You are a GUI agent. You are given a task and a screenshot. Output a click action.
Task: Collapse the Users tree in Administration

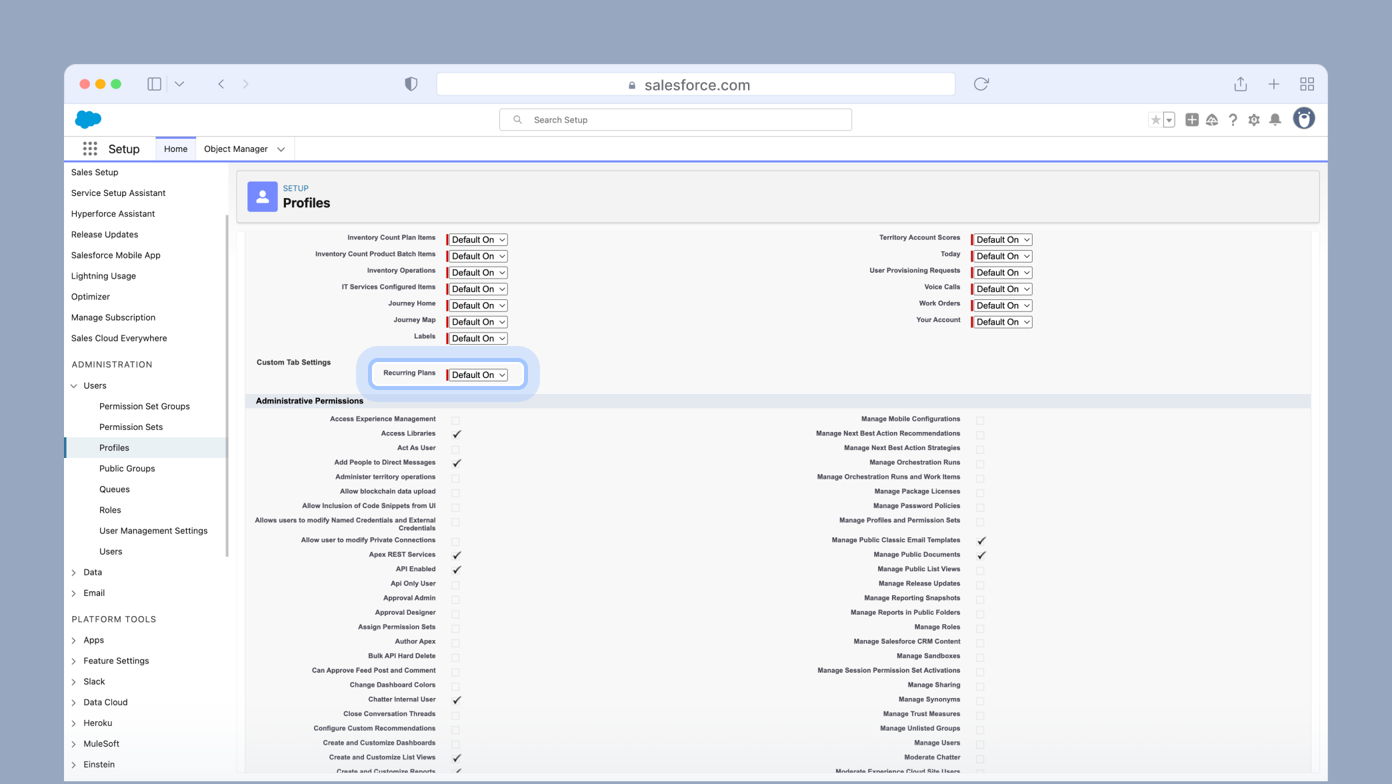[74, 385]
